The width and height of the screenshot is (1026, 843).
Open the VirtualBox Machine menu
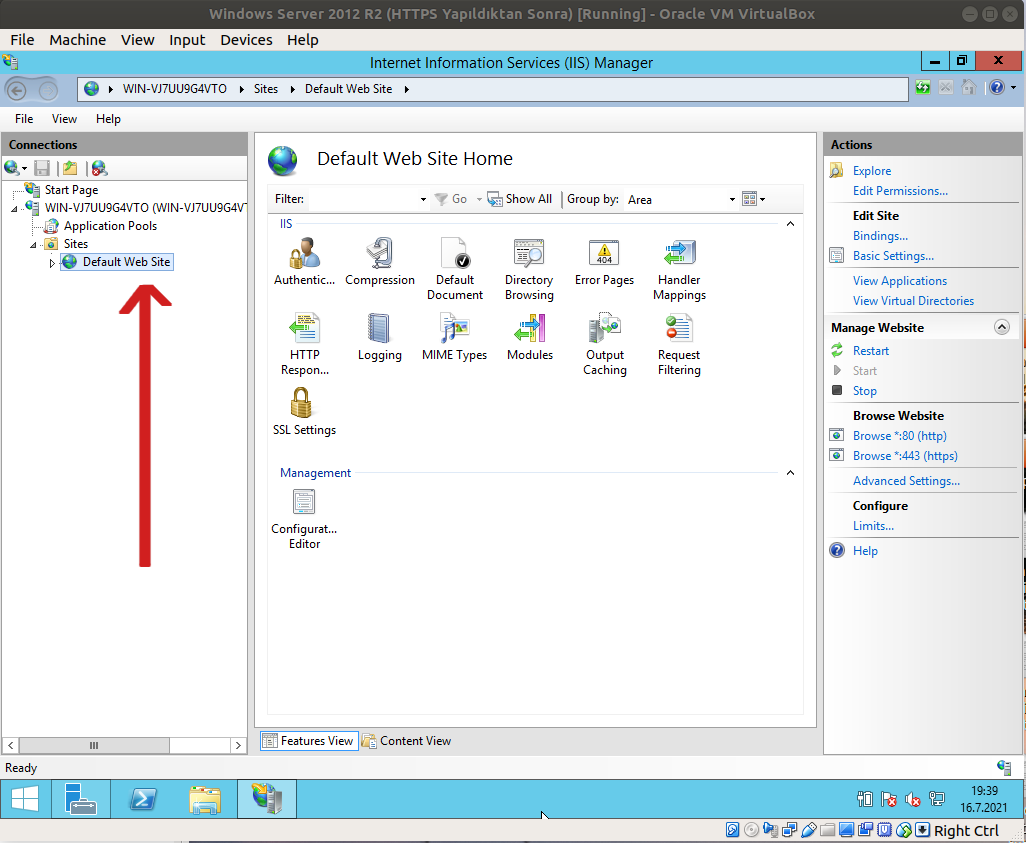tap(77, 40)
